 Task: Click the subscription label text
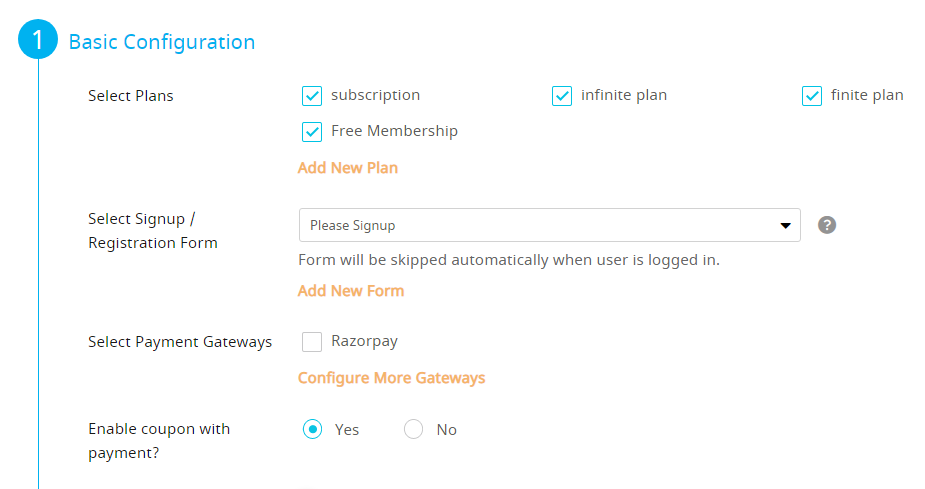[x=375, y=96]
